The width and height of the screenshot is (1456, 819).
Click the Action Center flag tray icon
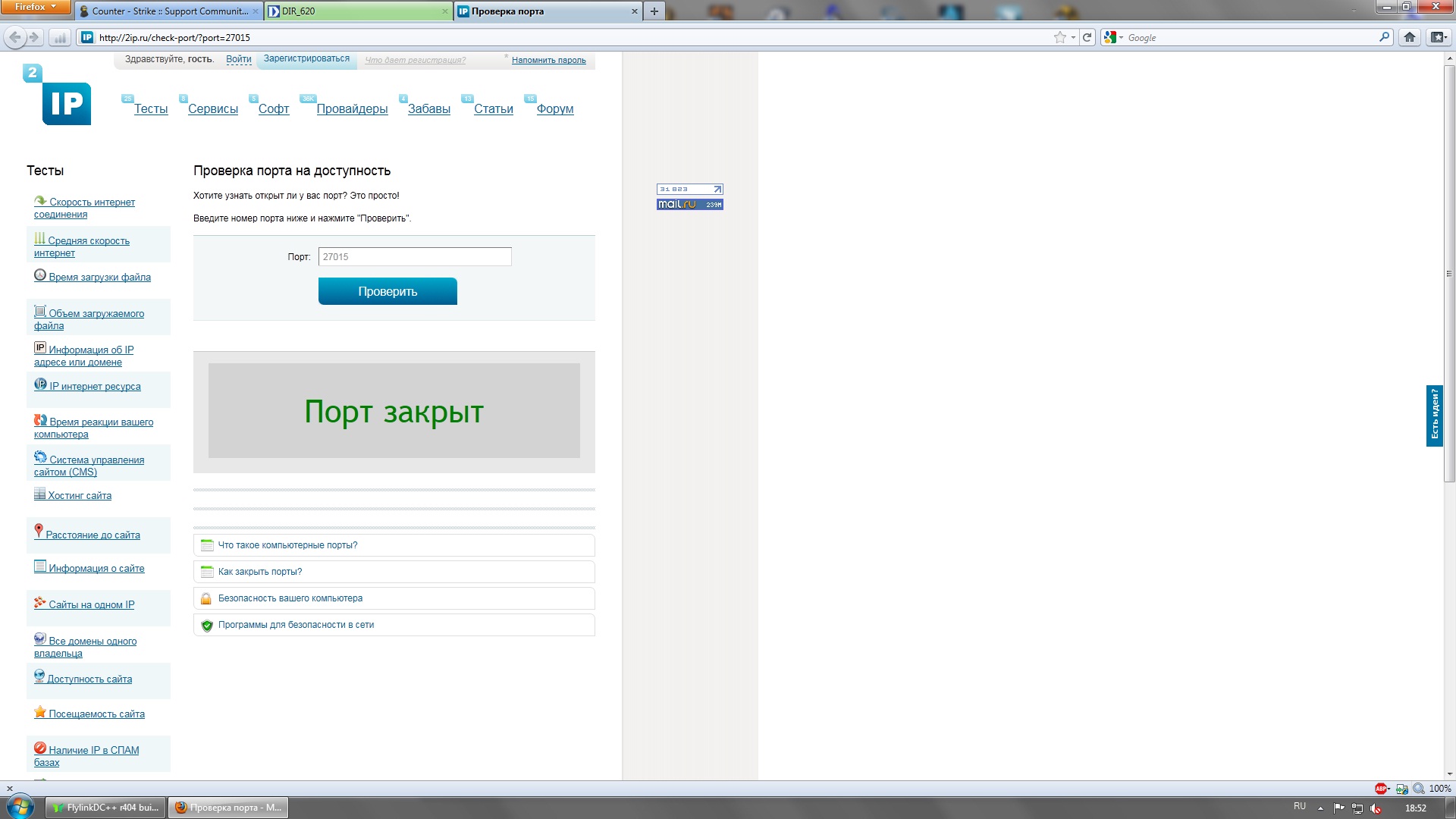click(1339, 808)
